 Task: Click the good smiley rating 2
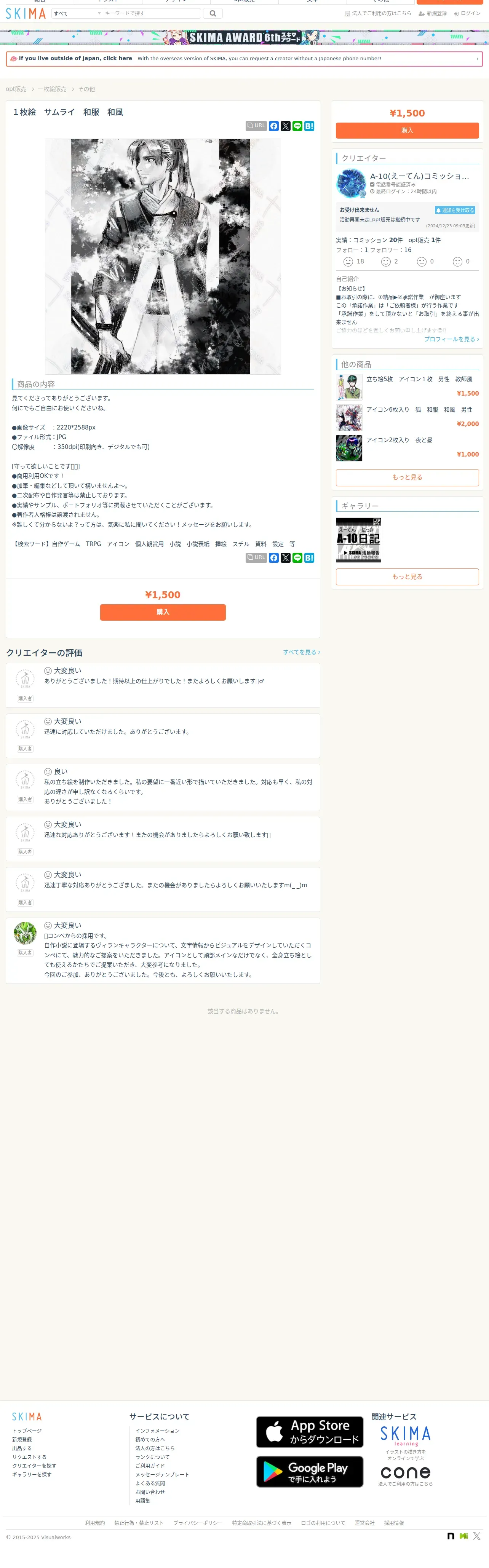[385, 261]
